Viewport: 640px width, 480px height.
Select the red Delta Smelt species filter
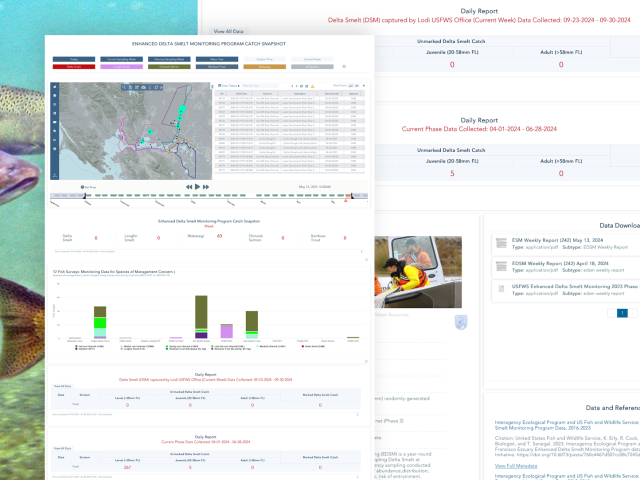[x=74, y=67]
